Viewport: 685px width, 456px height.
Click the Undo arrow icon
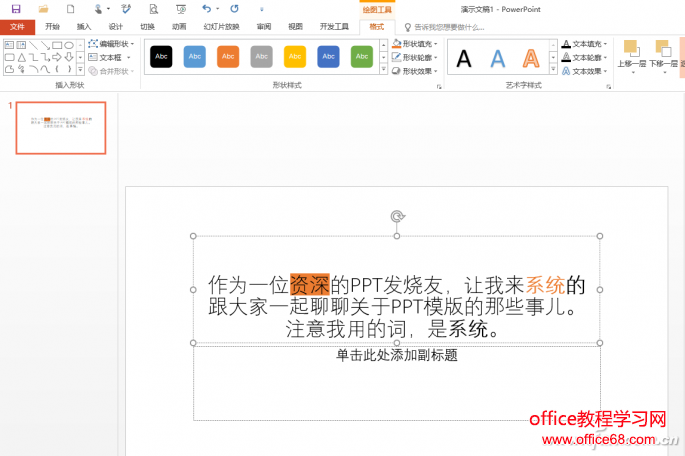coord(206,9)
